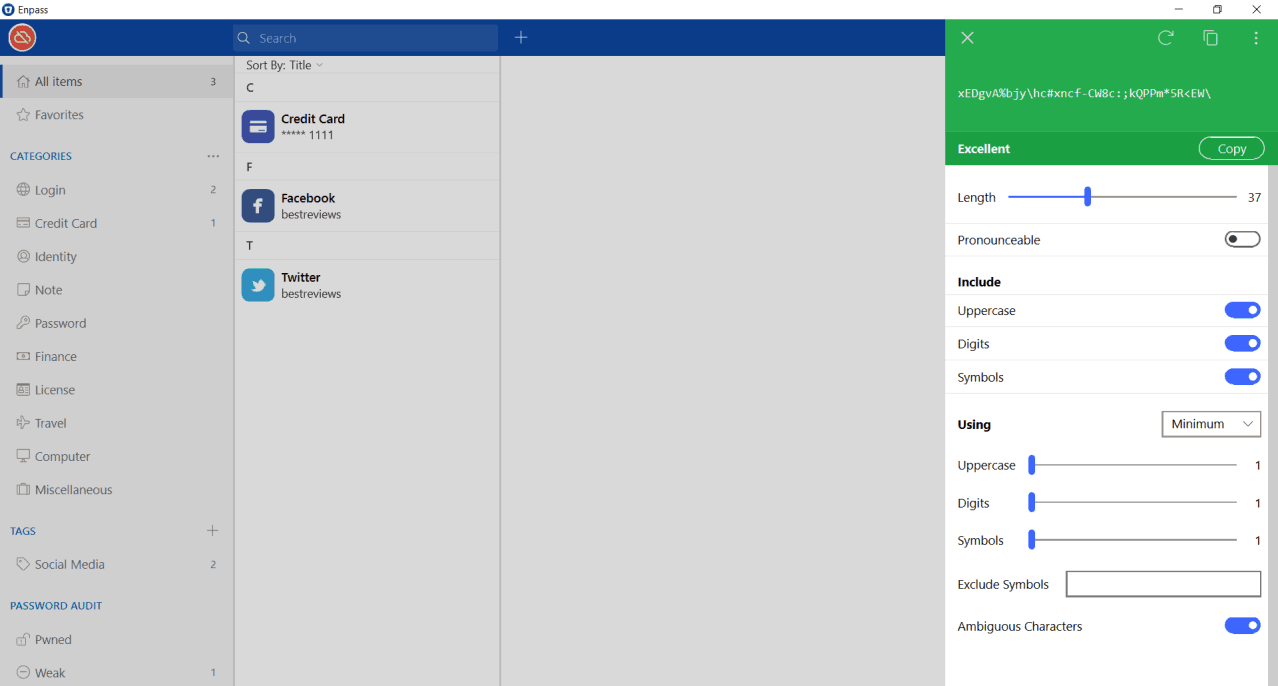Regenerate password with the refresh icon
Image resolution: width=1278 pixels, height=686 pixels.
1165,38
